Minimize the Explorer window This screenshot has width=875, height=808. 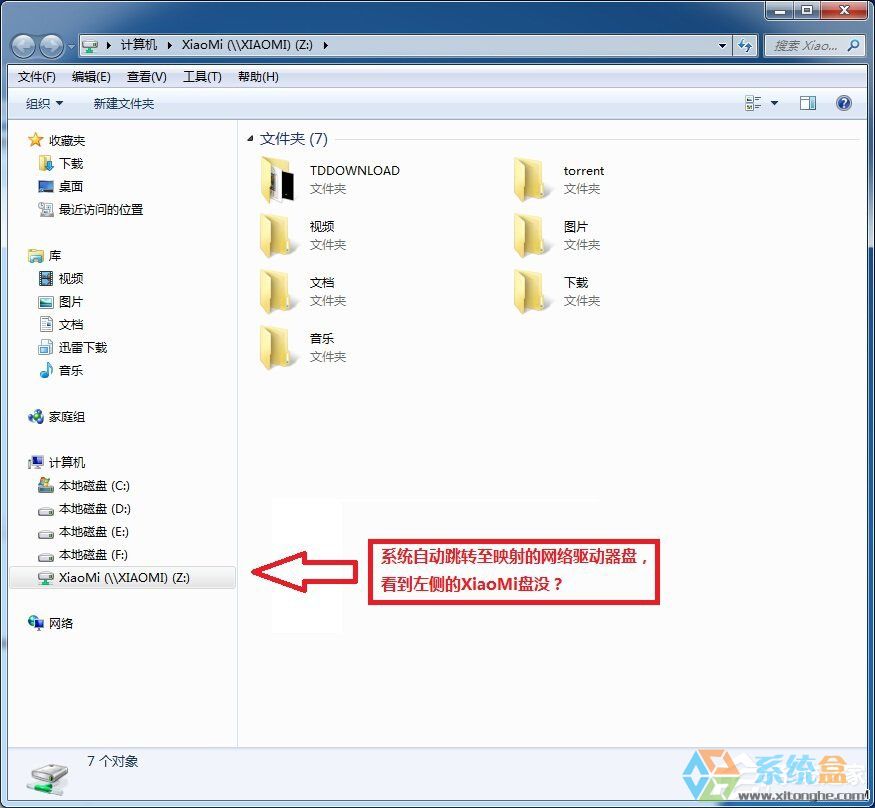pyautogui.click(x=781, y=11)
